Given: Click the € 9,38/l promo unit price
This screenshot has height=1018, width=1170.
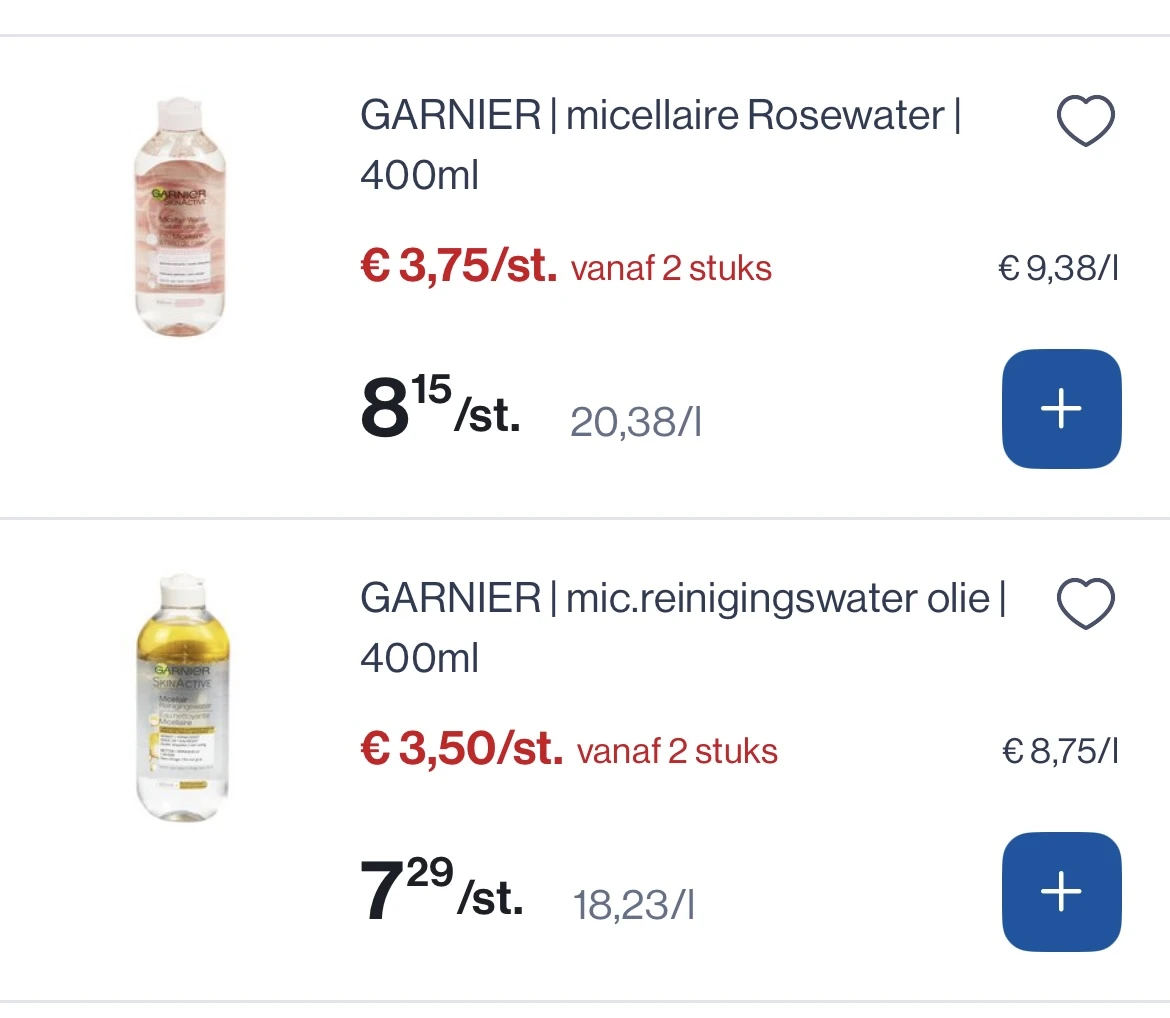Looking at the screenshot, I should (1058, 269).
